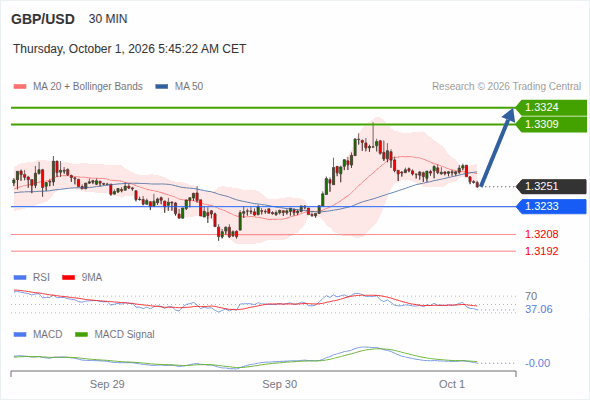The height and width of the screenshot is (400, 590).
Task: Click the RSI legend color swatch
Action: coord(20,278)
